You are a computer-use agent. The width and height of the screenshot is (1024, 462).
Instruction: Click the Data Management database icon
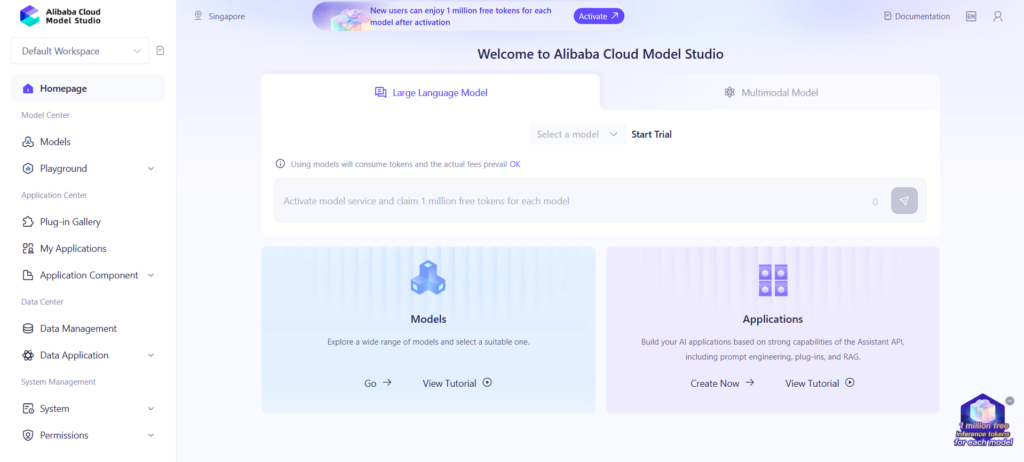pos(28,329)
